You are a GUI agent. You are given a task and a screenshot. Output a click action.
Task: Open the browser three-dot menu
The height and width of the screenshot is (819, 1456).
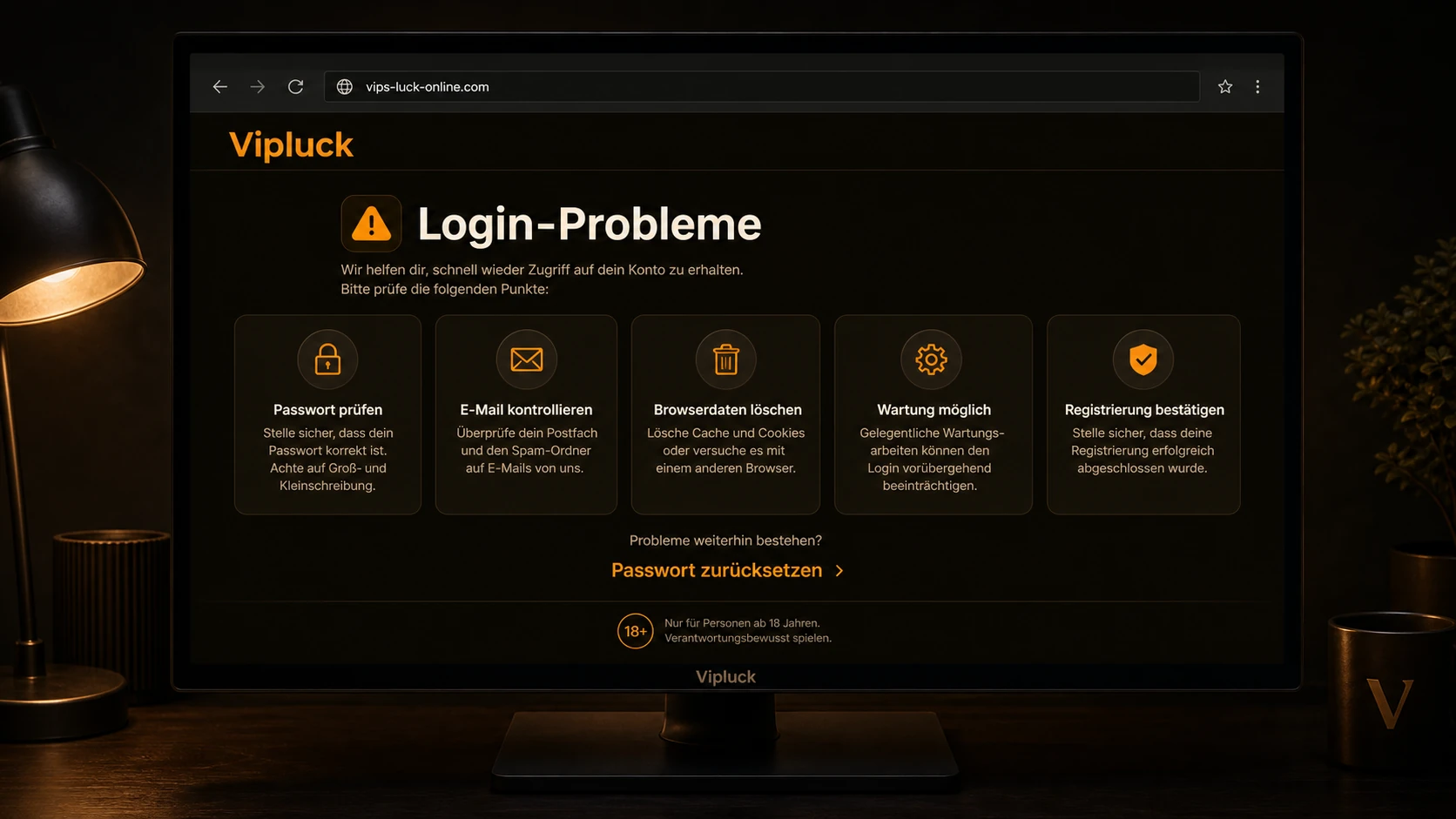click(1257, 86)
